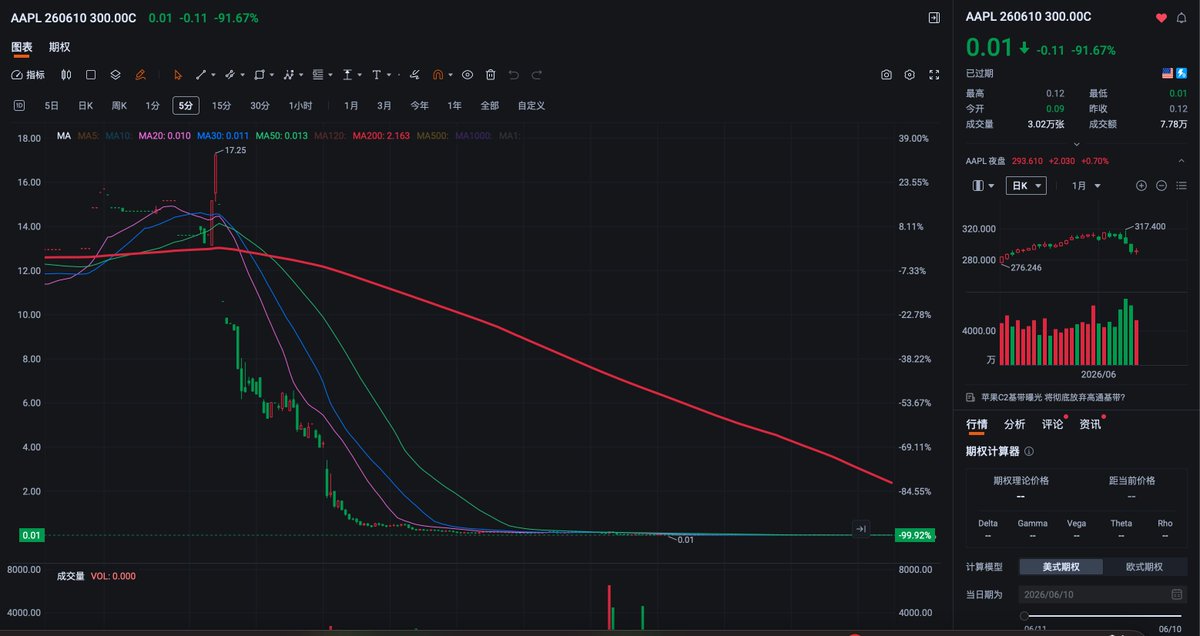Image resolution: width=1200 pixels, height=636 pixels.
Task: Click the expiry date slider handle
Action: tap(1024, 617)
